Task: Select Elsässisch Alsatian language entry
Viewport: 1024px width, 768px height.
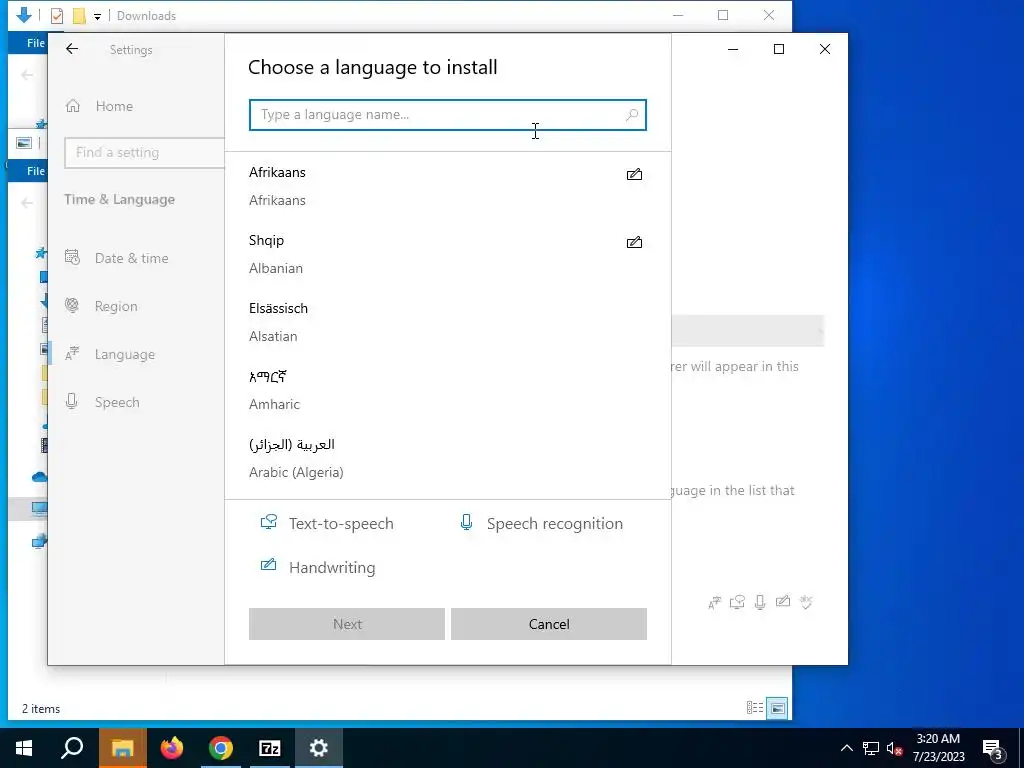Action: pos(447,322)
